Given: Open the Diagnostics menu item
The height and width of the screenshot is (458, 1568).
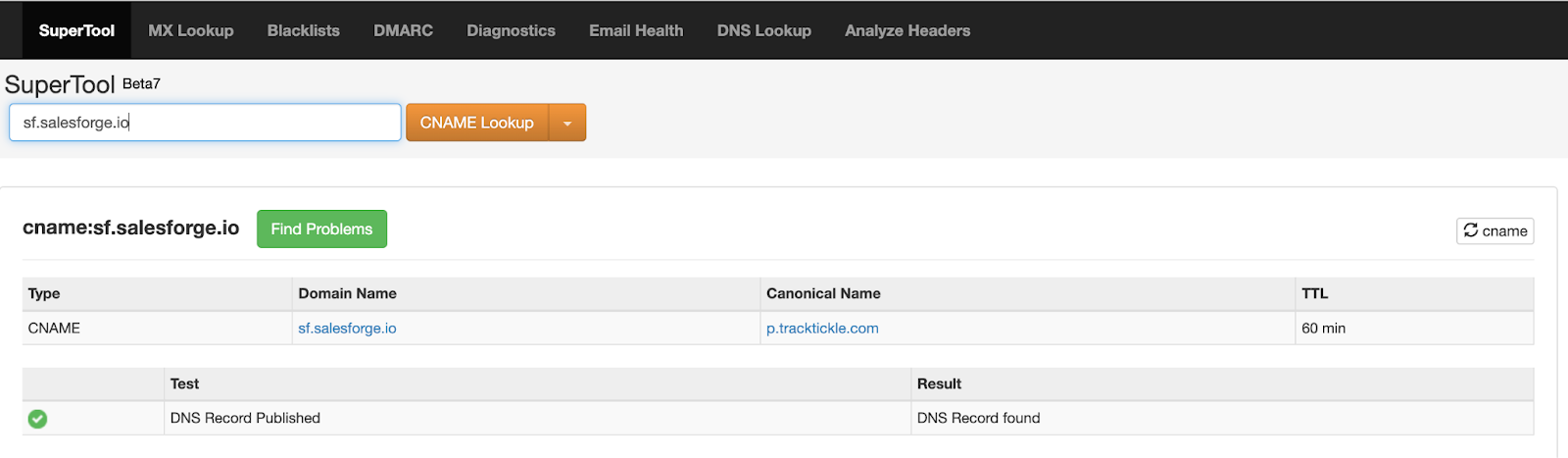Looking at the screenshot, I should (x=511, y=30).
